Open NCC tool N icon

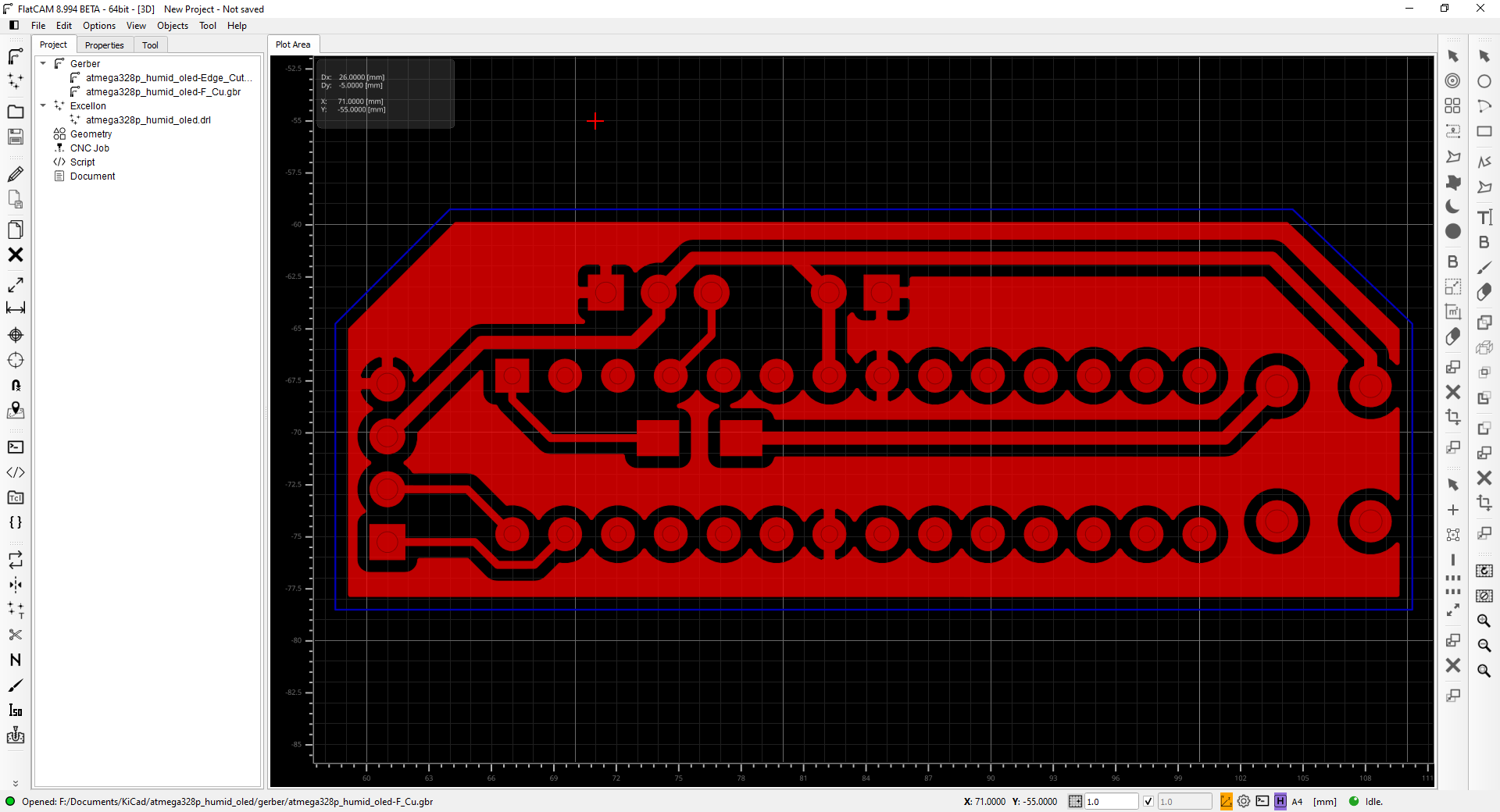point(16,660)
